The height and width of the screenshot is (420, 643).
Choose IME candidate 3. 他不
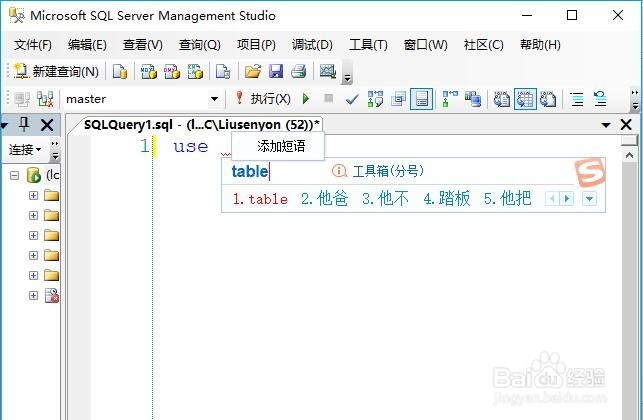coord(385,199)
